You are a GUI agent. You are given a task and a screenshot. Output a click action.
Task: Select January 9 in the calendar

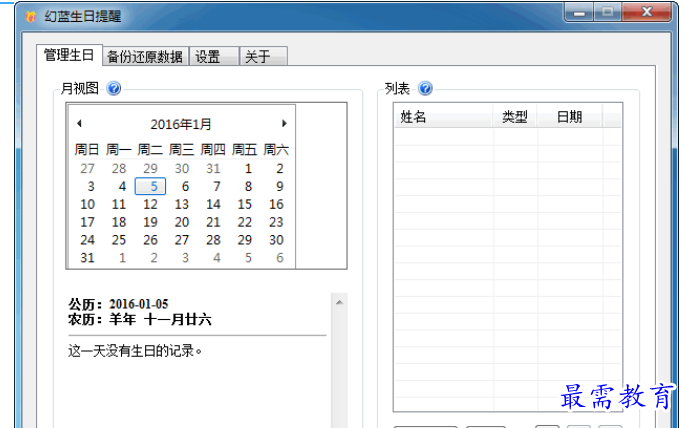280,186
